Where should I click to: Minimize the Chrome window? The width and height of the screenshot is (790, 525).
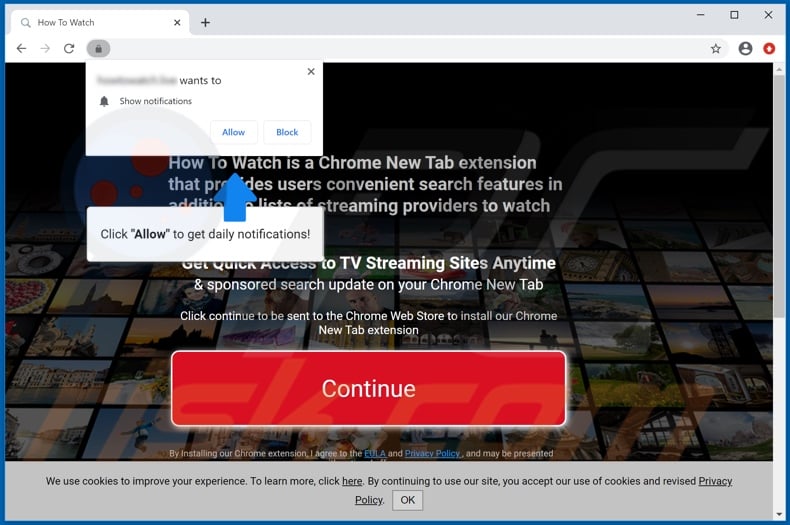coord(700,15)
